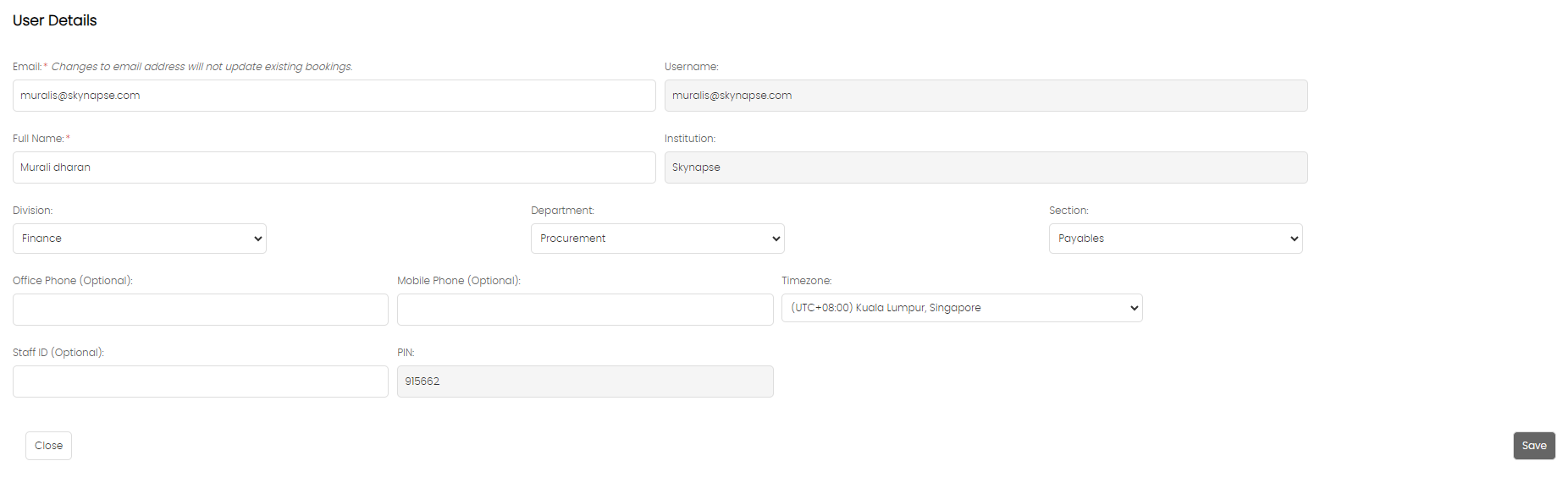The height and width of the screenshot is (483, 1568).
Task: Click the Timezone dropdown arrow
Action: 1135,308
